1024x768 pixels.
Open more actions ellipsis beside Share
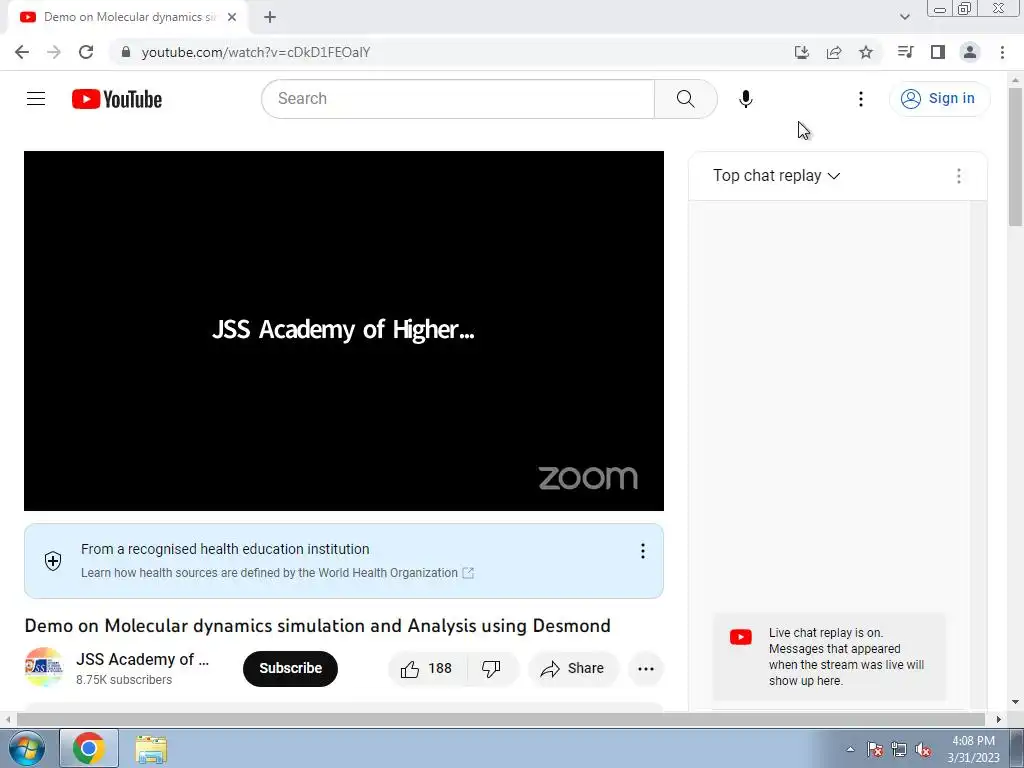[645, 668]
